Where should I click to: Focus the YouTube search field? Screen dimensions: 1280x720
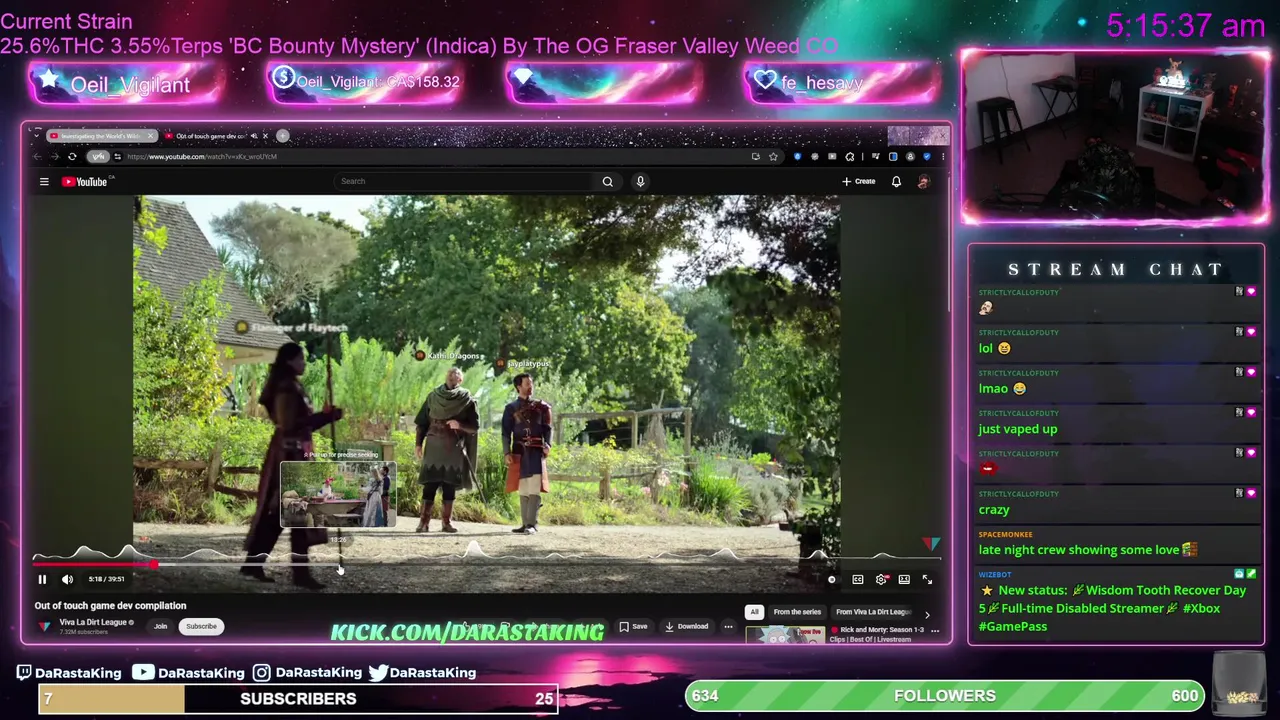point(465,181)
